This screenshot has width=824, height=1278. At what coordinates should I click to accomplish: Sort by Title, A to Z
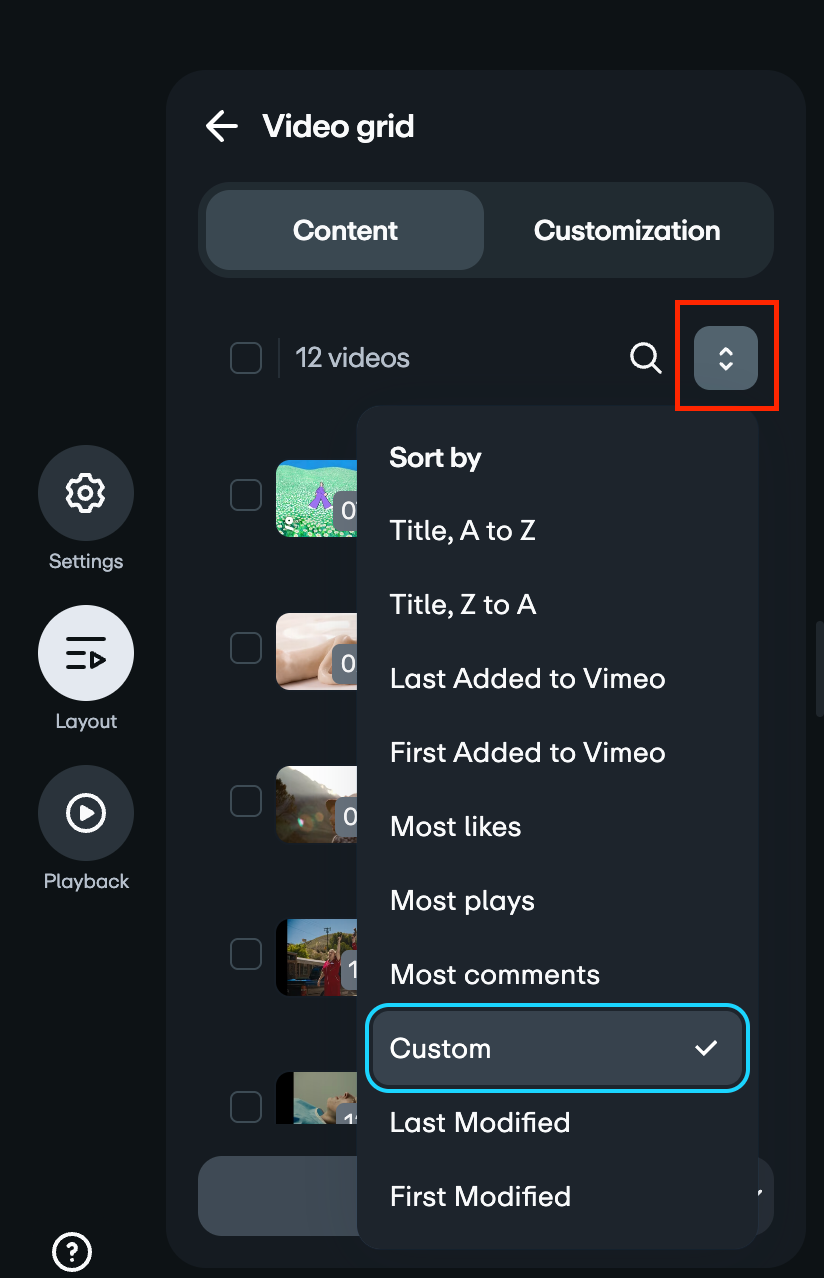pos(463,530)
